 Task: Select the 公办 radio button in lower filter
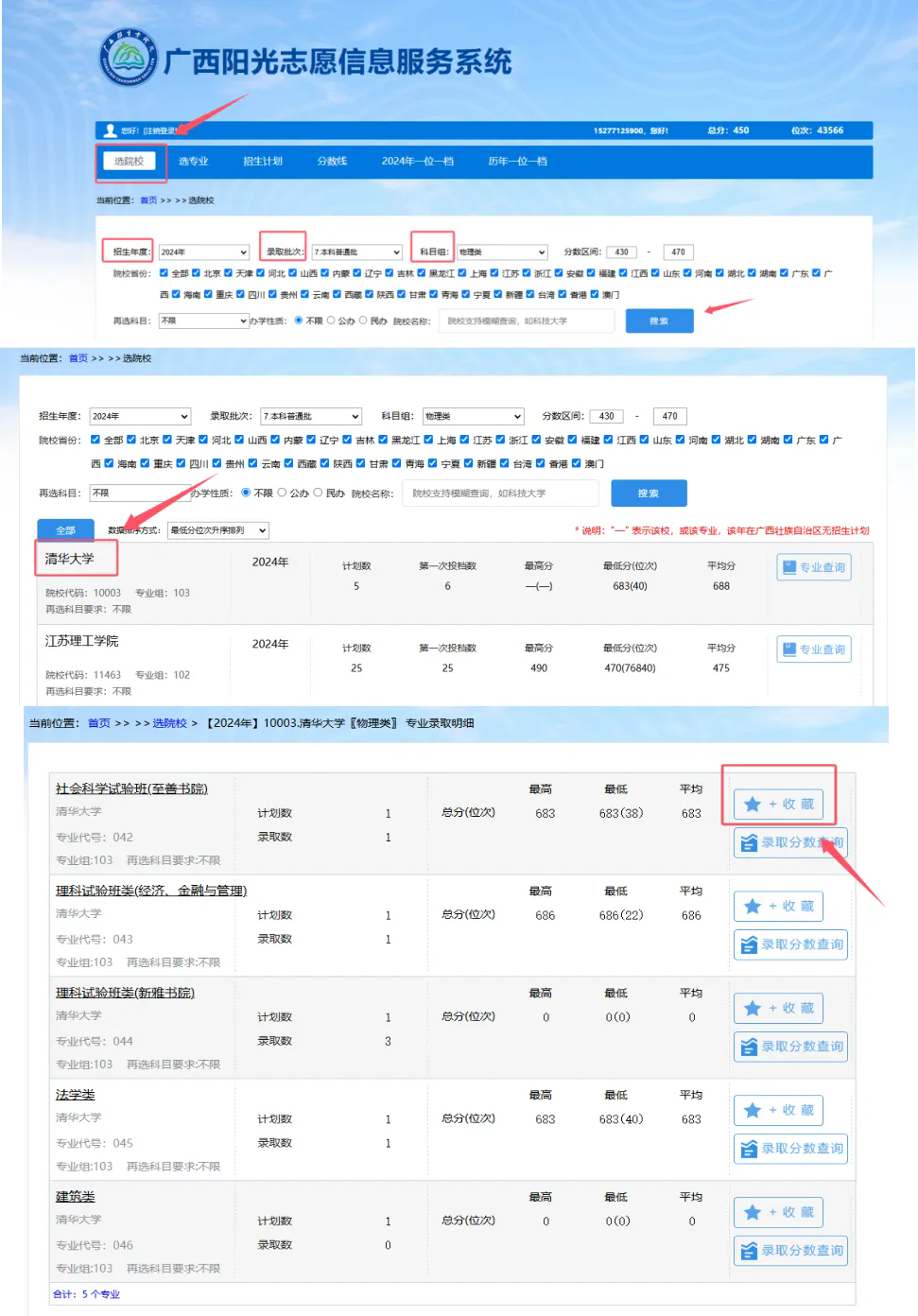tap(282, 493)
